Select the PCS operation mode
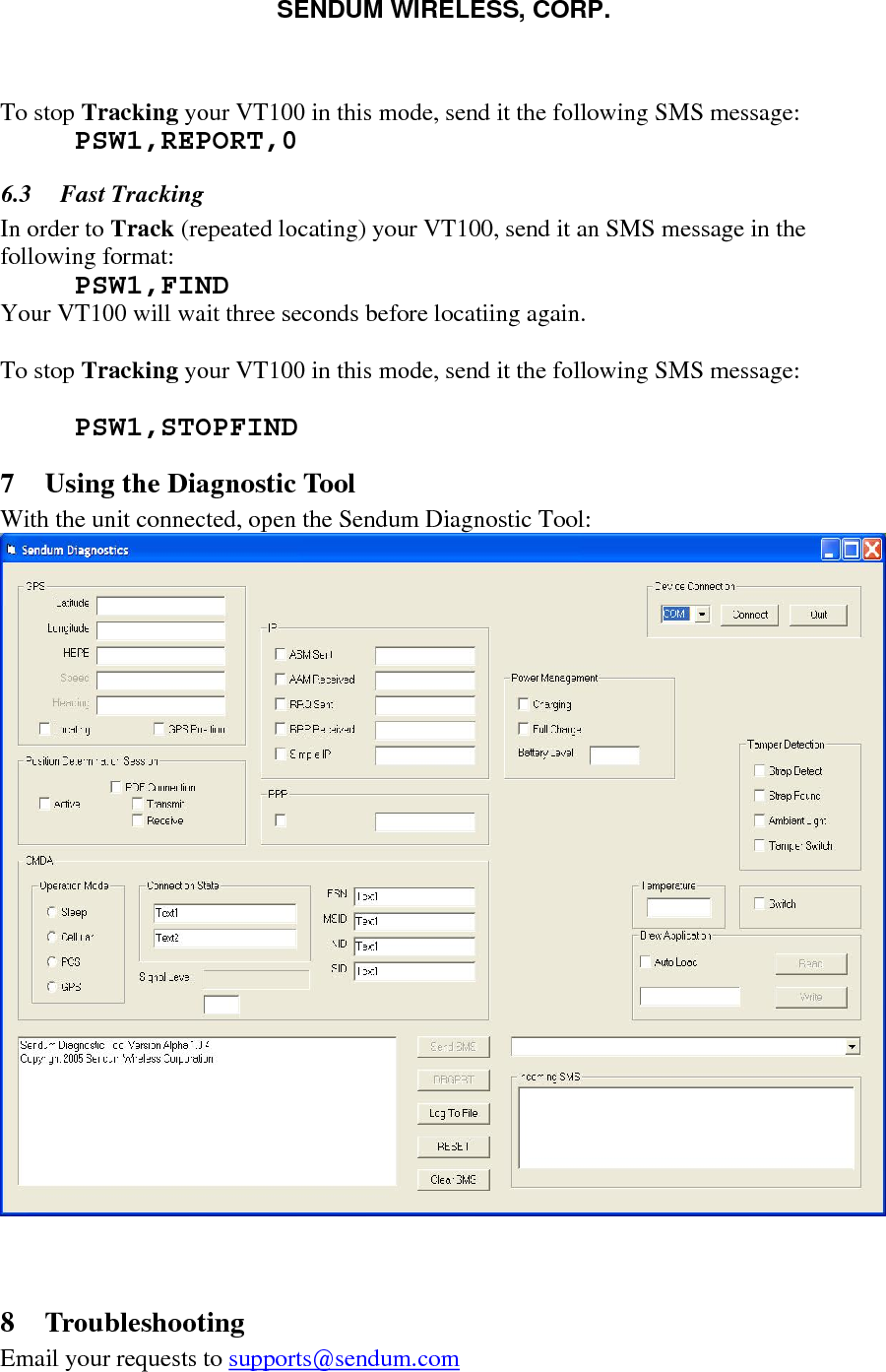Screen dimensions: 886x1372 tap(52, 961)
